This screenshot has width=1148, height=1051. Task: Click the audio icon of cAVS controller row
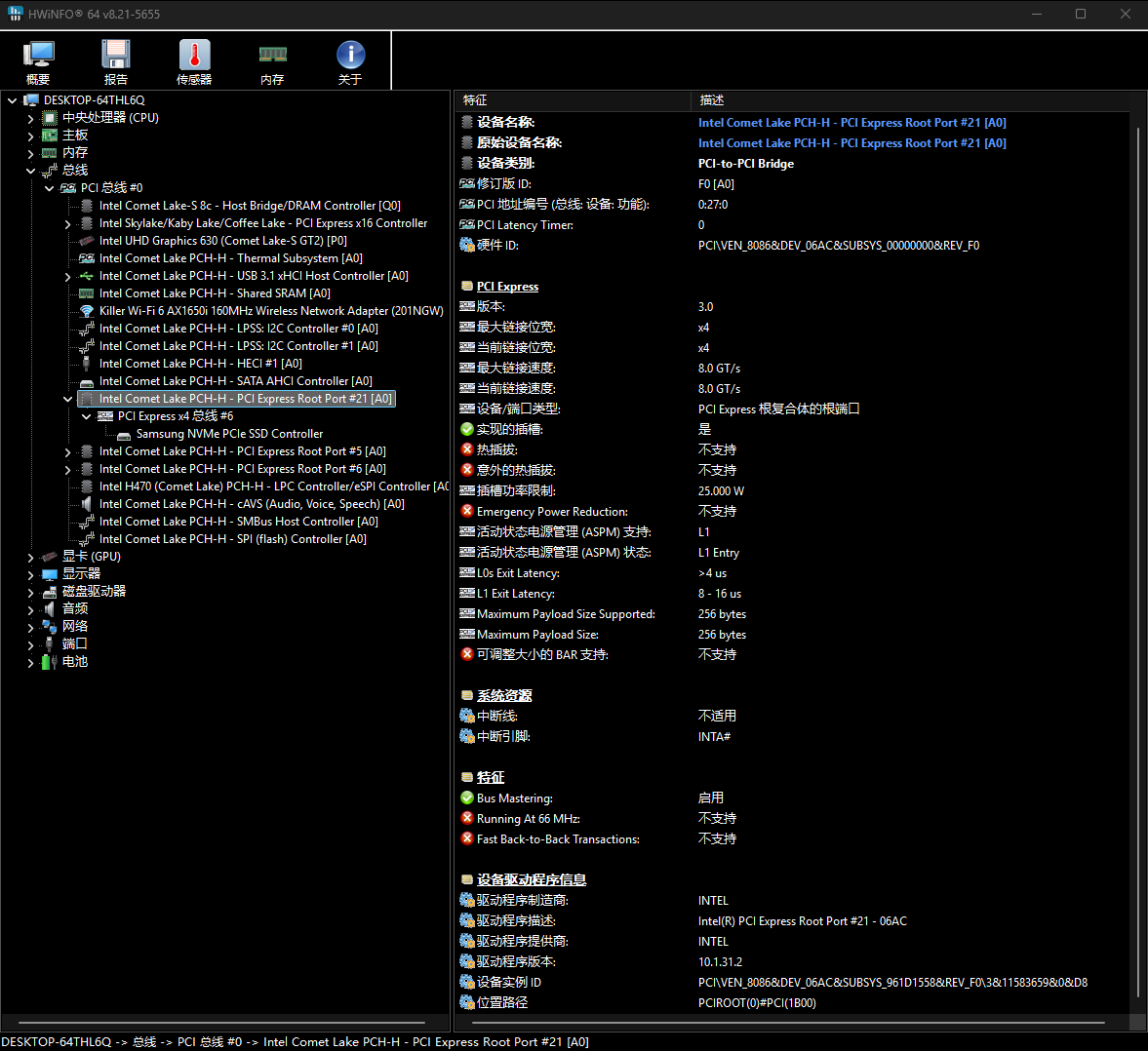(x=87, y=504)
